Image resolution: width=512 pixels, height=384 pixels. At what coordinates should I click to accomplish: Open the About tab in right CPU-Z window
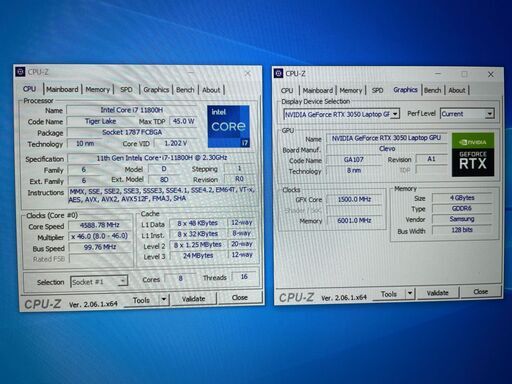click(457, 90)
